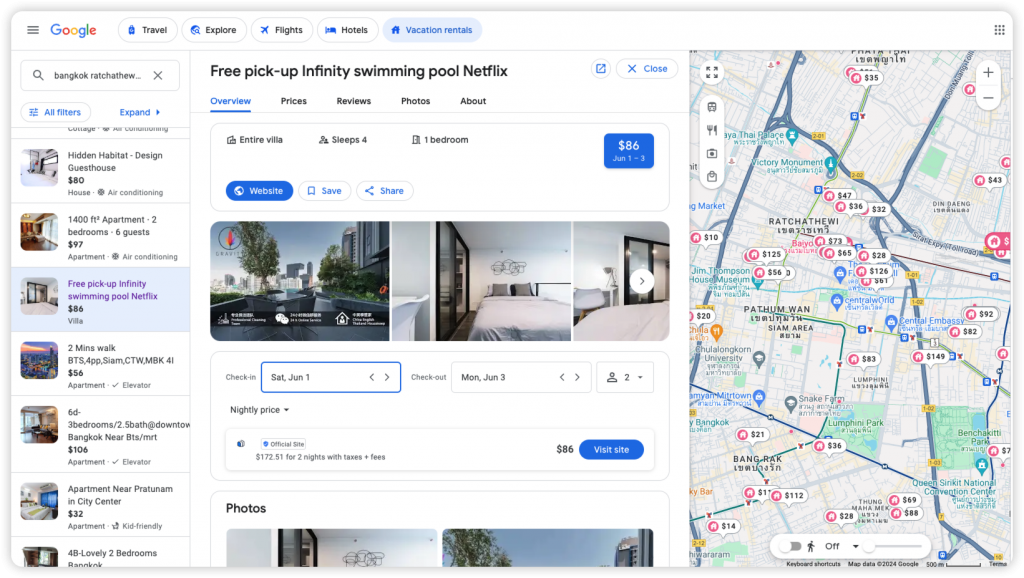This screenshot has width=1024, height=578.
Task: Zoom in on the map
Action: 988,73
